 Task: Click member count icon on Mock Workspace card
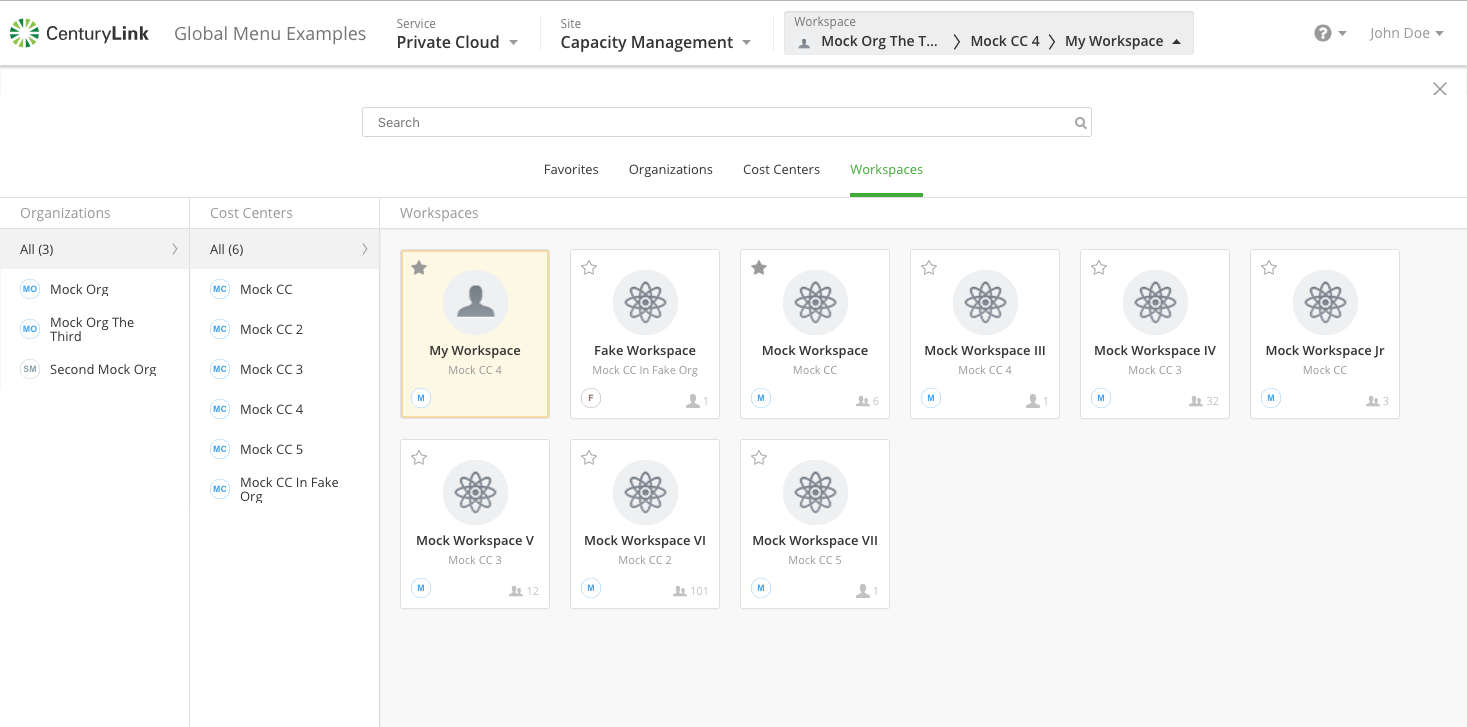pyautogui.click(x=862, y=401)
